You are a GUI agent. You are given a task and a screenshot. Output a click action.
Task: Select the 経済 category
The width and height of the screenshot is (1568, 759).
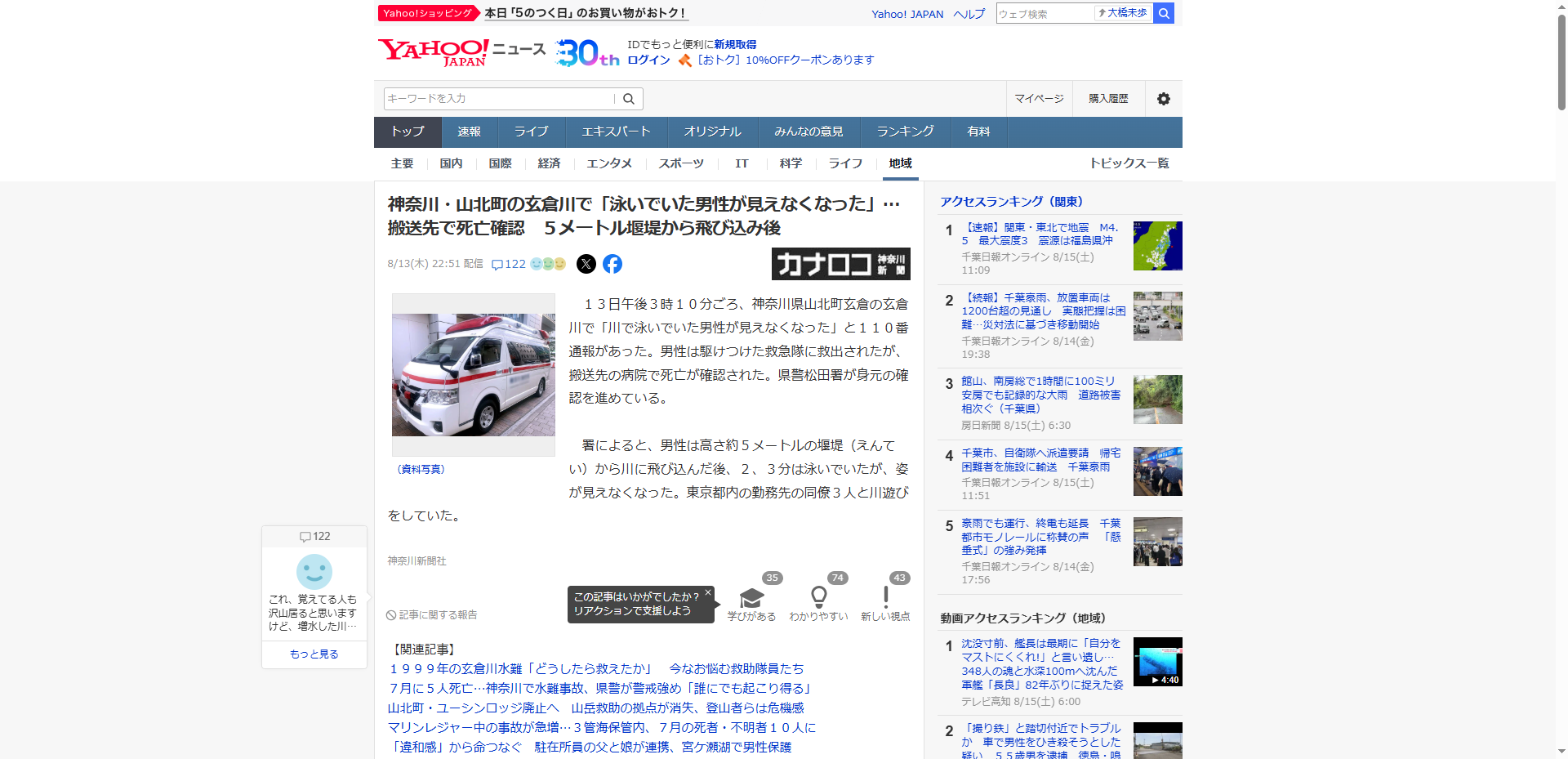[x=549, y=163]
